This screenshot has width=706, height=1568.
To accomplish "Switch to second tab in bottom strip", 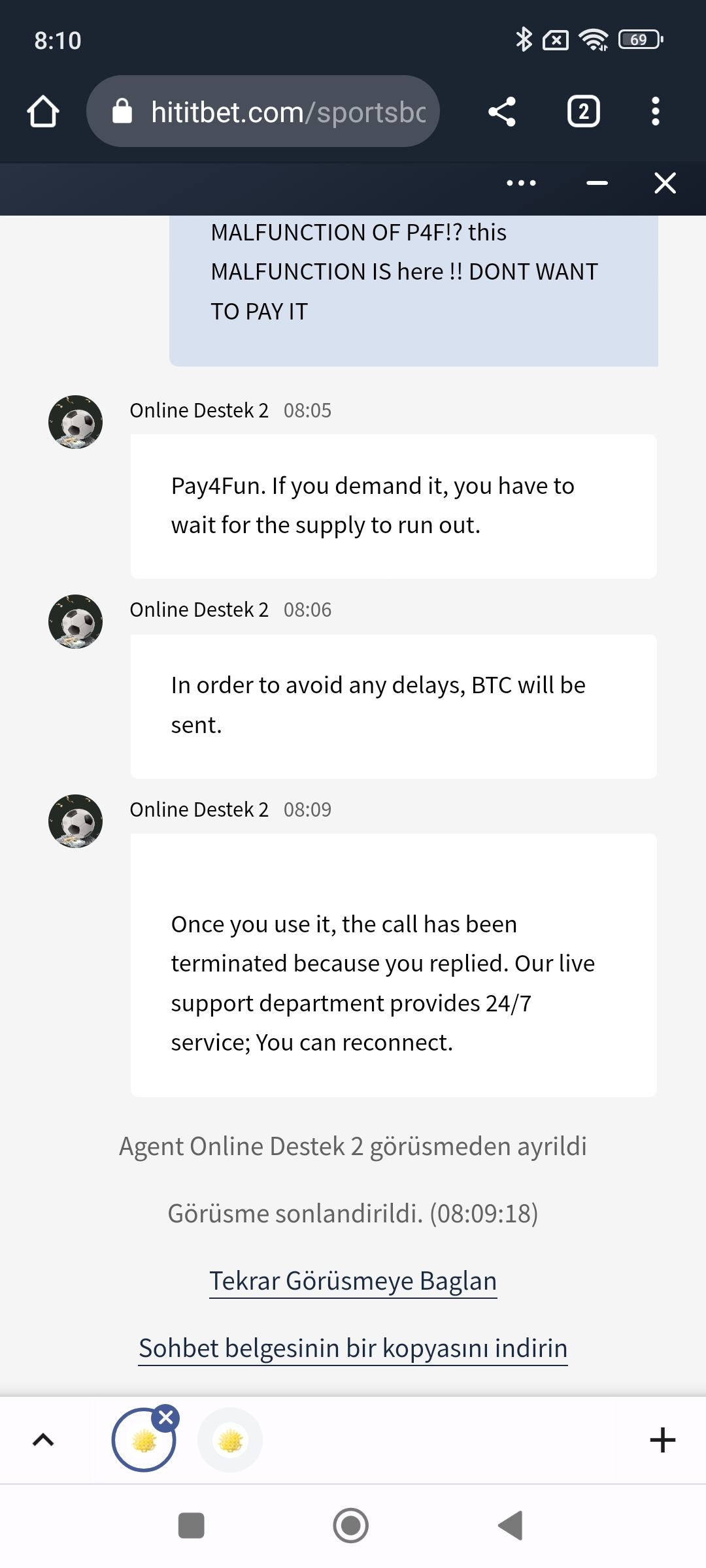I will point(230,1440).
